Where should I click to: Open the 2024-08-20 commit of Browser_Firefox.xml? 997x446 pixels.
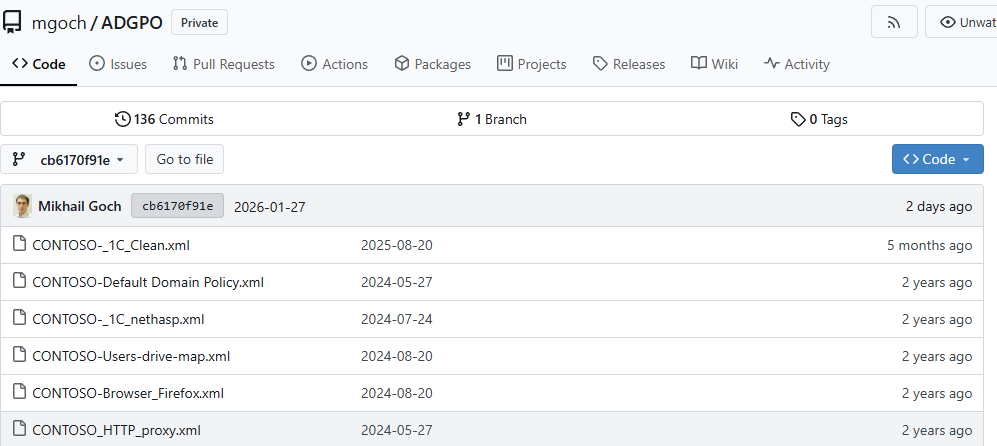click(x=397, y=393)
